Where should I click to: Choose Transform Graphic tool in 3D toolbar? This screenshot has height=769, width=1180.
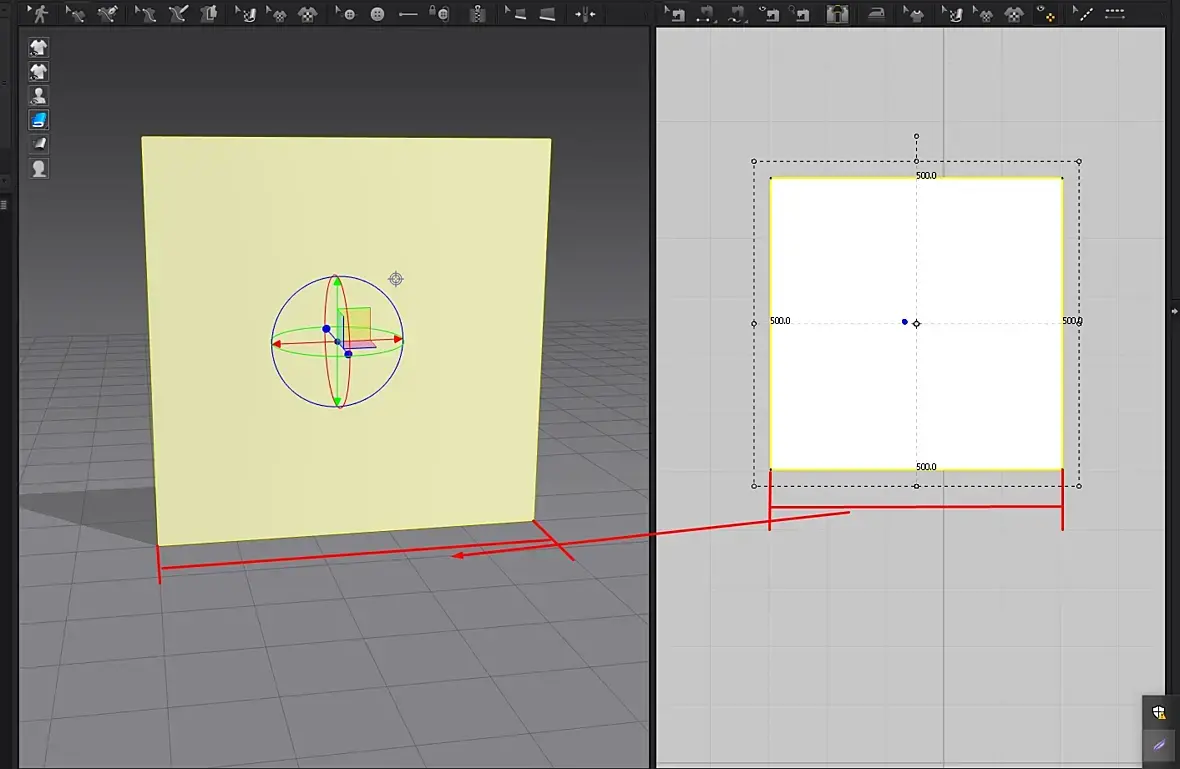tap(275, 14)
